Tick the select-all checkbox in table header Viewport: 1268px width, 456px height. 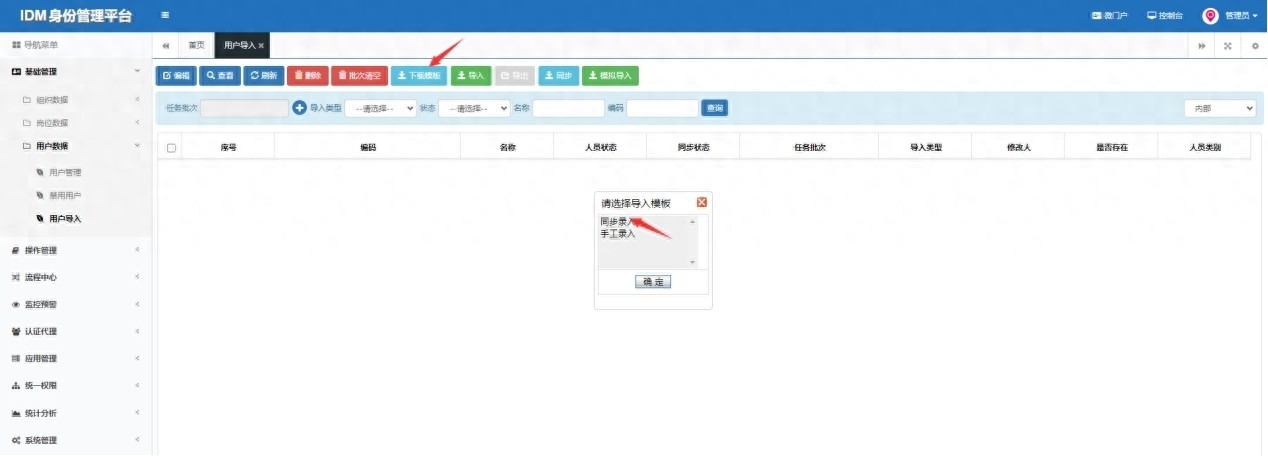coord(171,148)
